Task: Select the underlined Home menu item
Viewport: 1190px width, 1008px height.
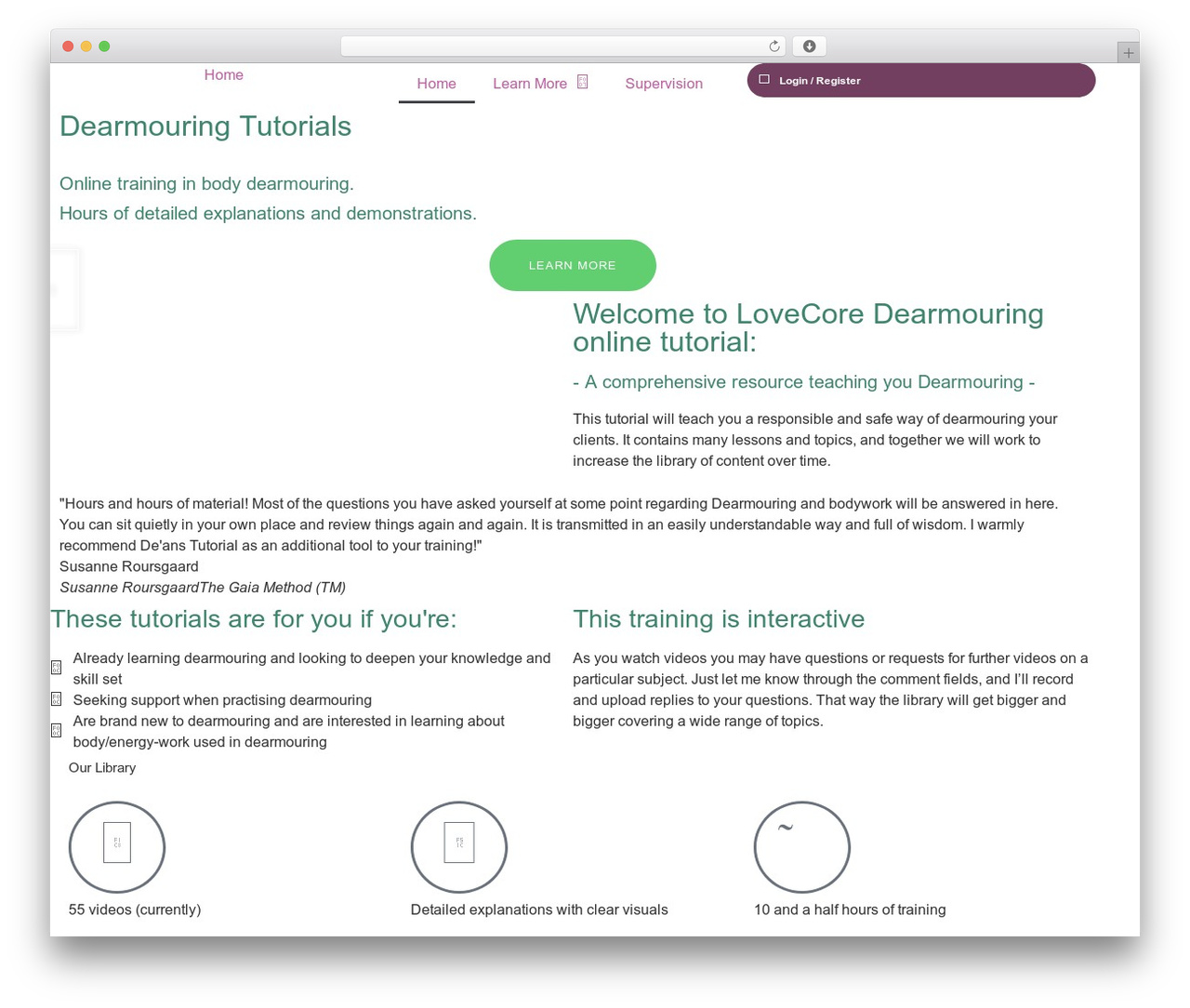Action: (437, 84)
